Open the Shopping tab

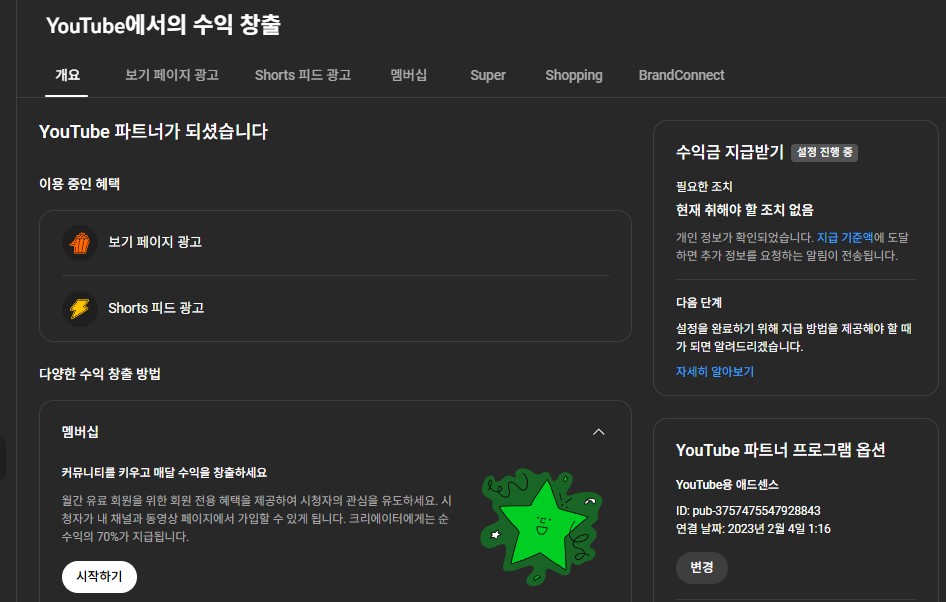click(x=574, y=75)
